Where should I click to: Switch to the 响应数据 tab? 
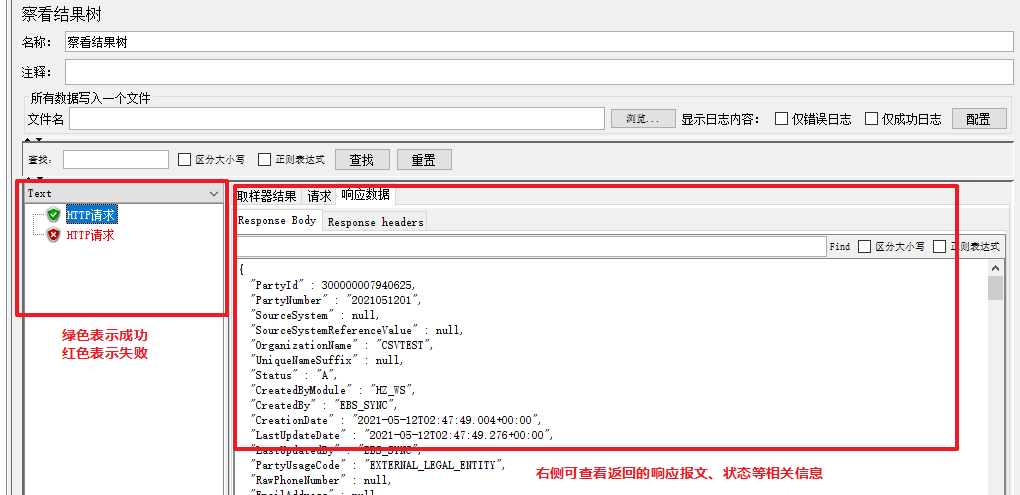click(366, 195)
